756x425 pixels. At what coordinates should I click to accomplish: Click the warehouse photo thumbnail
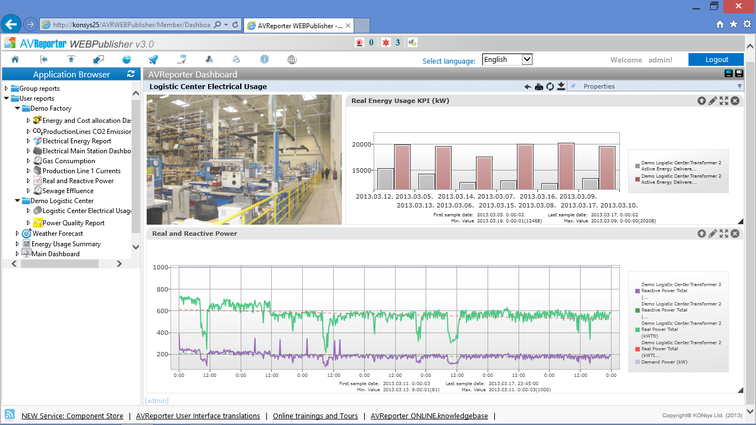coord(244,160)
